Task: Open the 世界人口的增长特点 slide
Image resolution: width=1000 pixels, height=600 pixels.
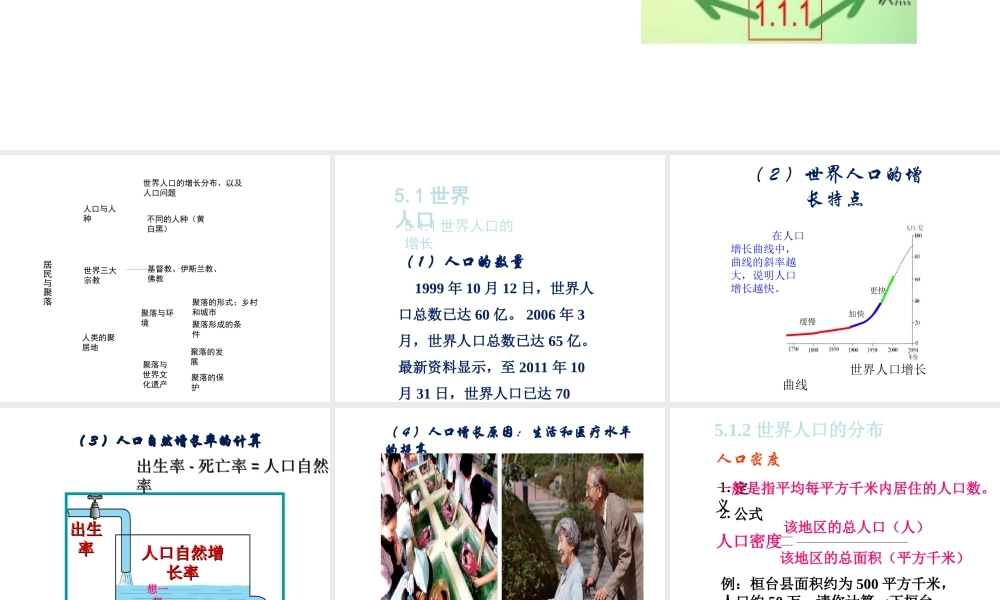Action: [835, 279]
